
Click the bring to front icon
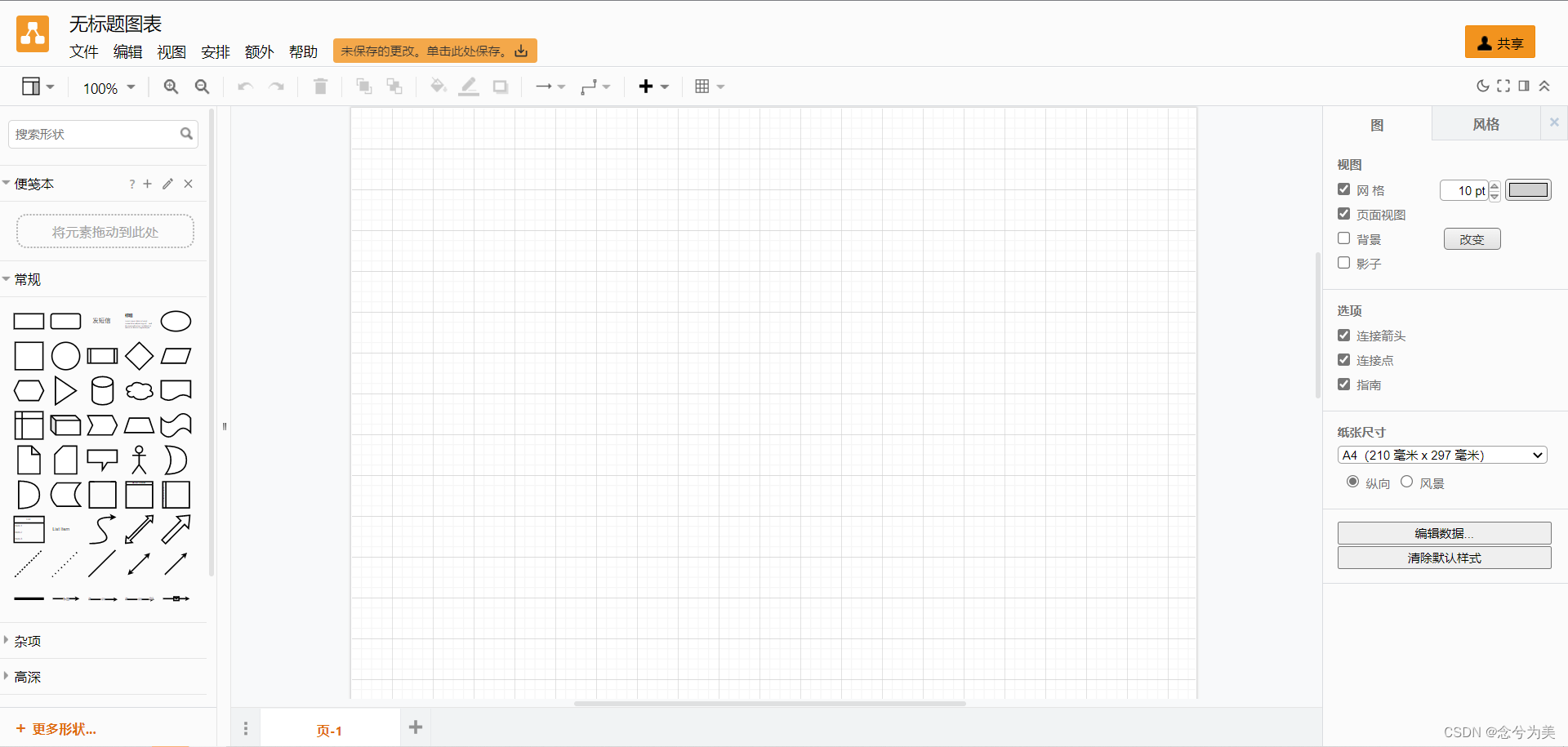point(363,87)
